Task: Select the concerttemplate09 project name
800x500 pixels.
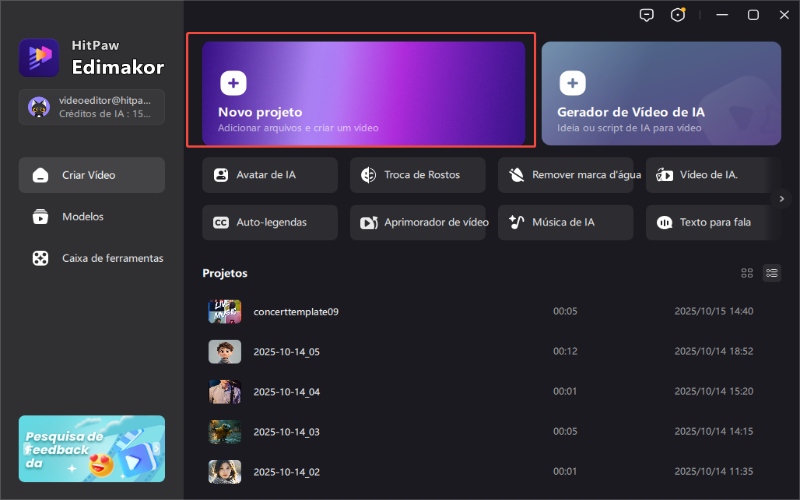Action: coord(296,312)
